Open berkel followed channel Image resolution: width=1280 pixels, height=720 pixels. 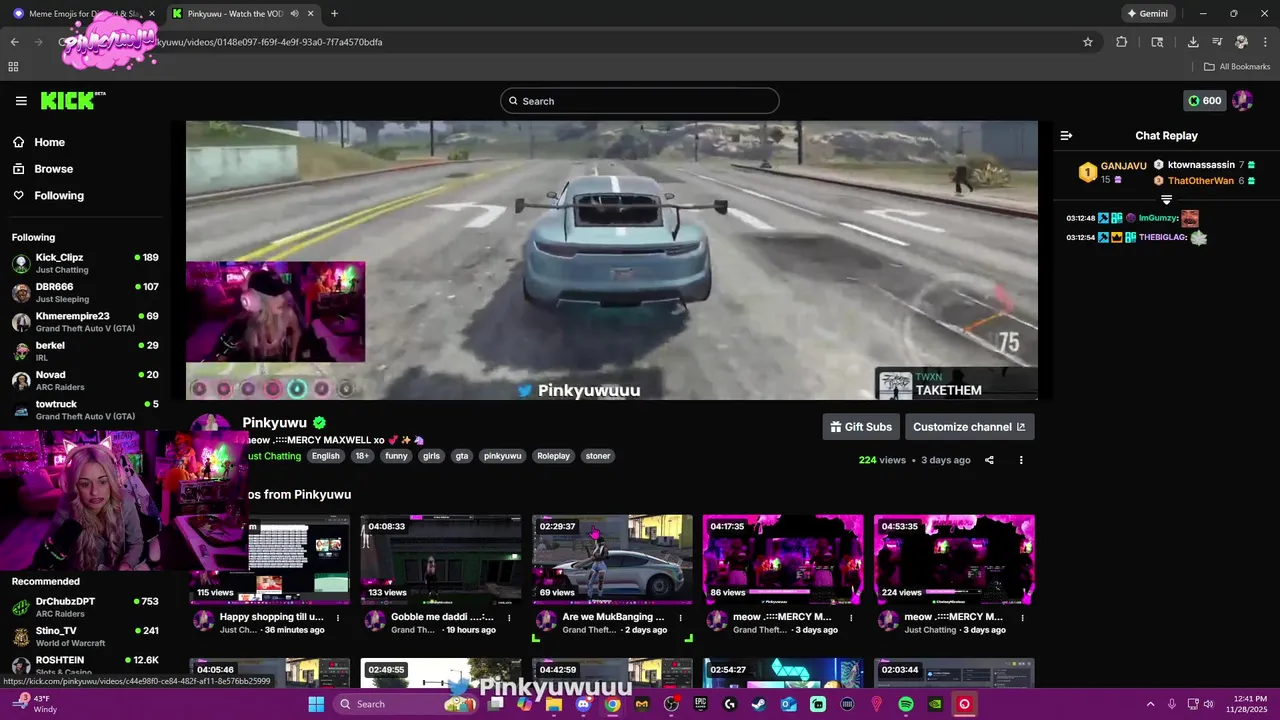[x=85, y=351]
